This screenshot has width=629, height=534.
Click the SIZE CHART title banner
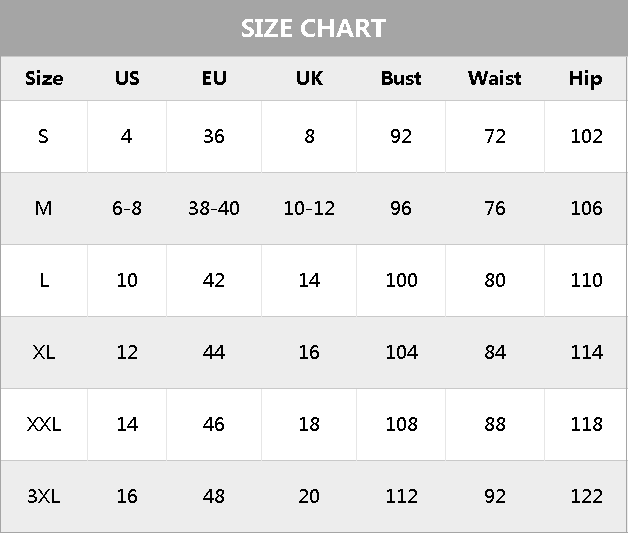coord(313,28)
